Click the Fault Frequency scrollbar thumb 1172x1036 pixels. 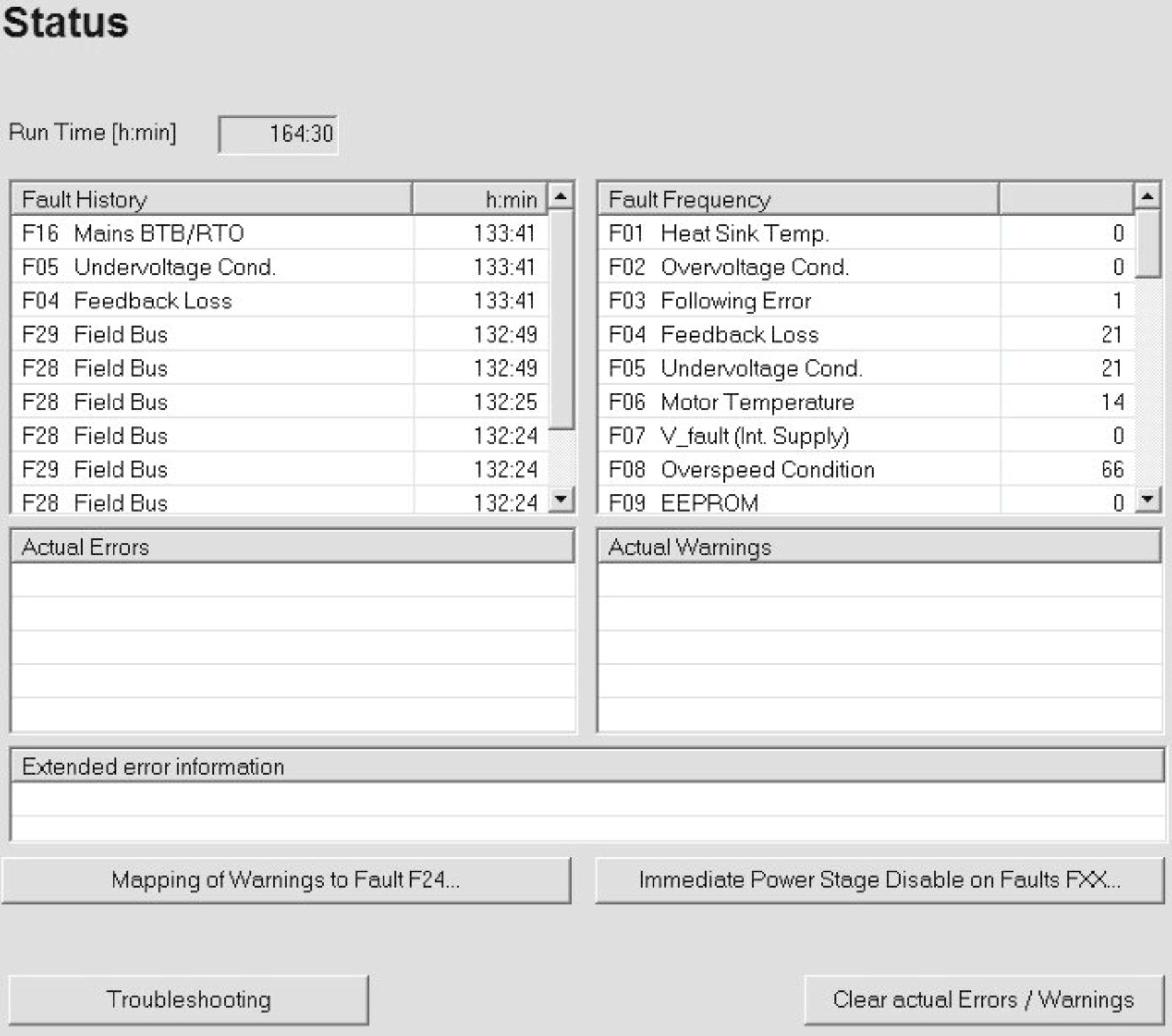pos(1147,243)
